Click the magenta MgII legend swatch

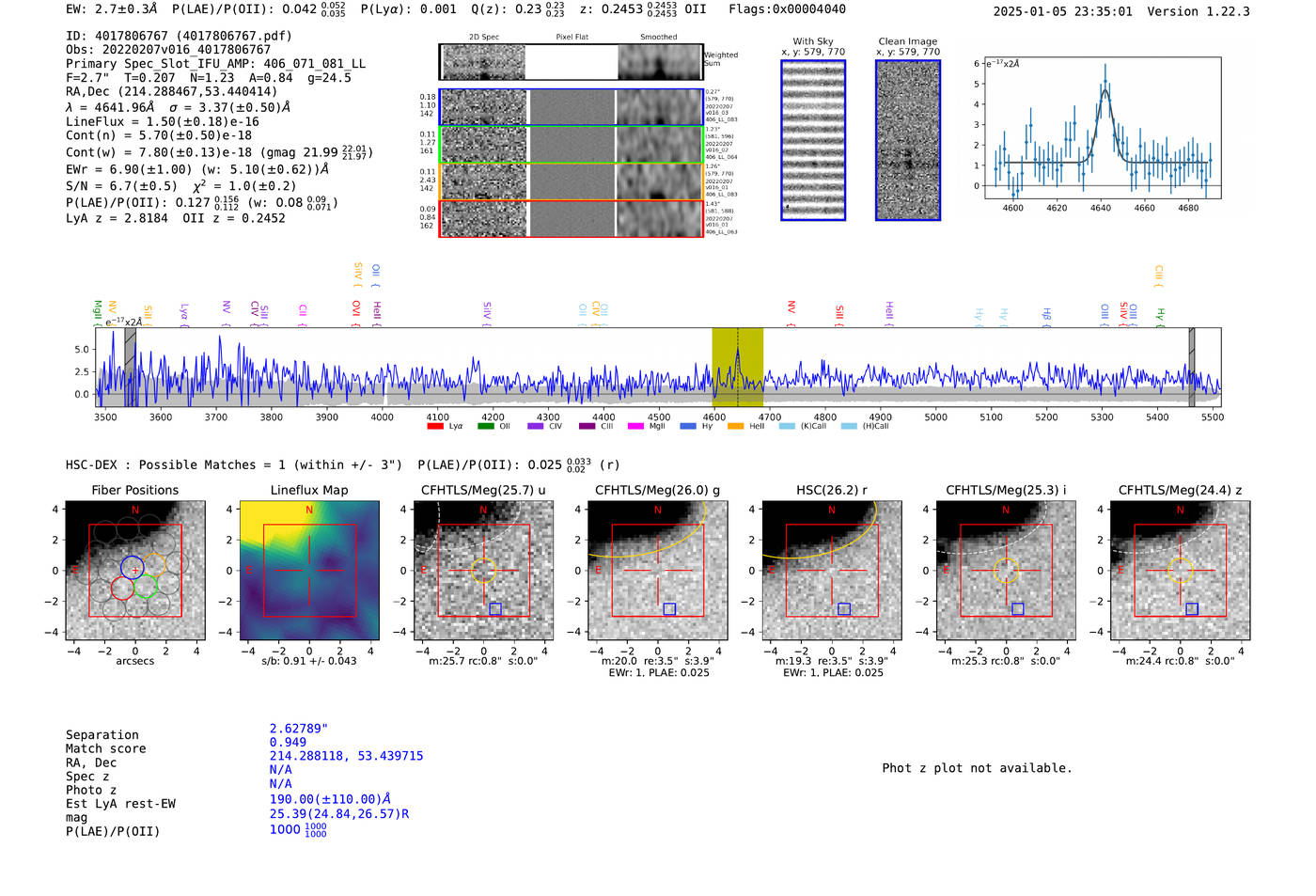[x=636, y=426]
